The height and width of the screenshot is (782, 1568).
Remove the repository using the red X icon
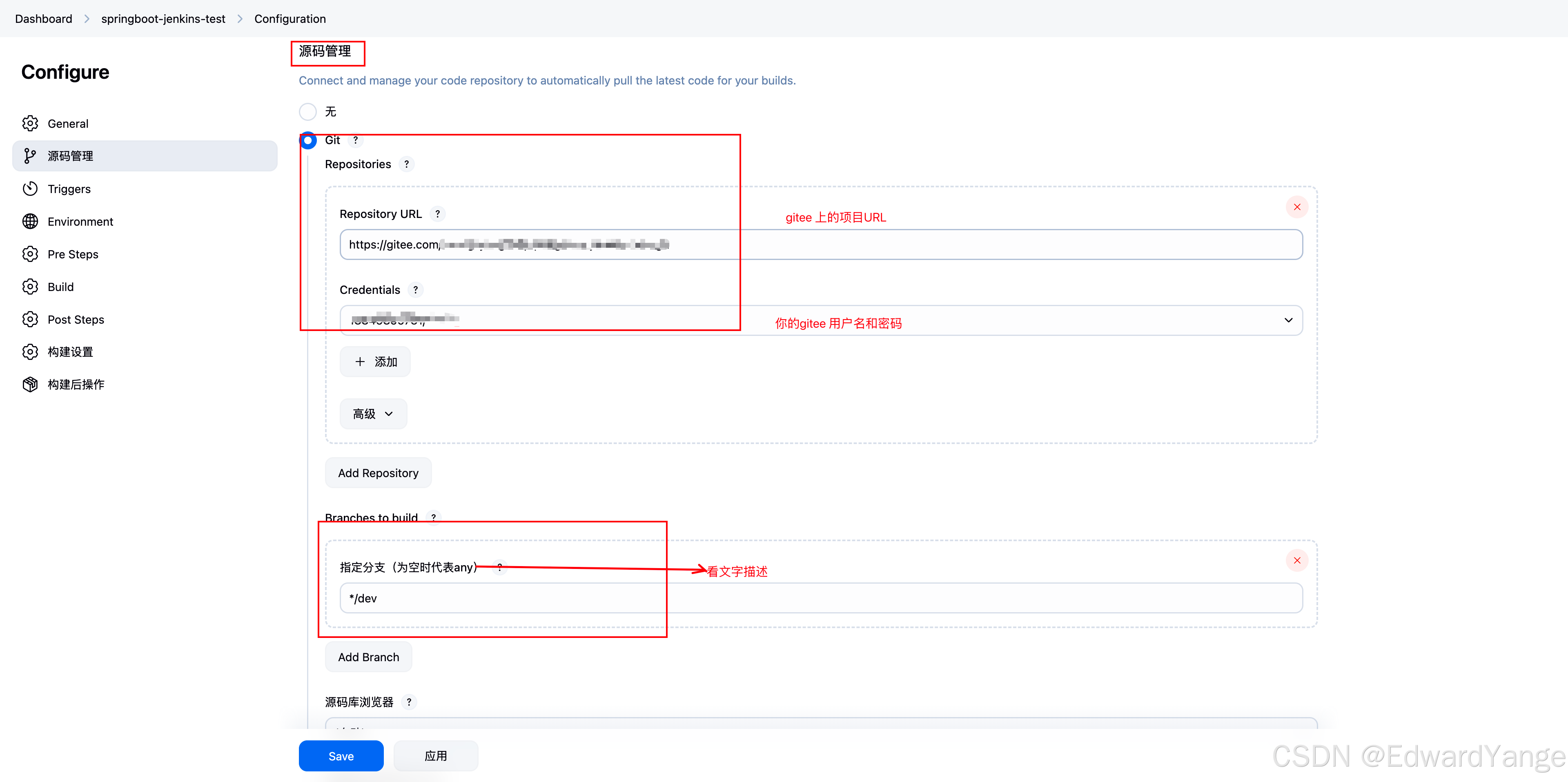click(x=1296, y=206)
